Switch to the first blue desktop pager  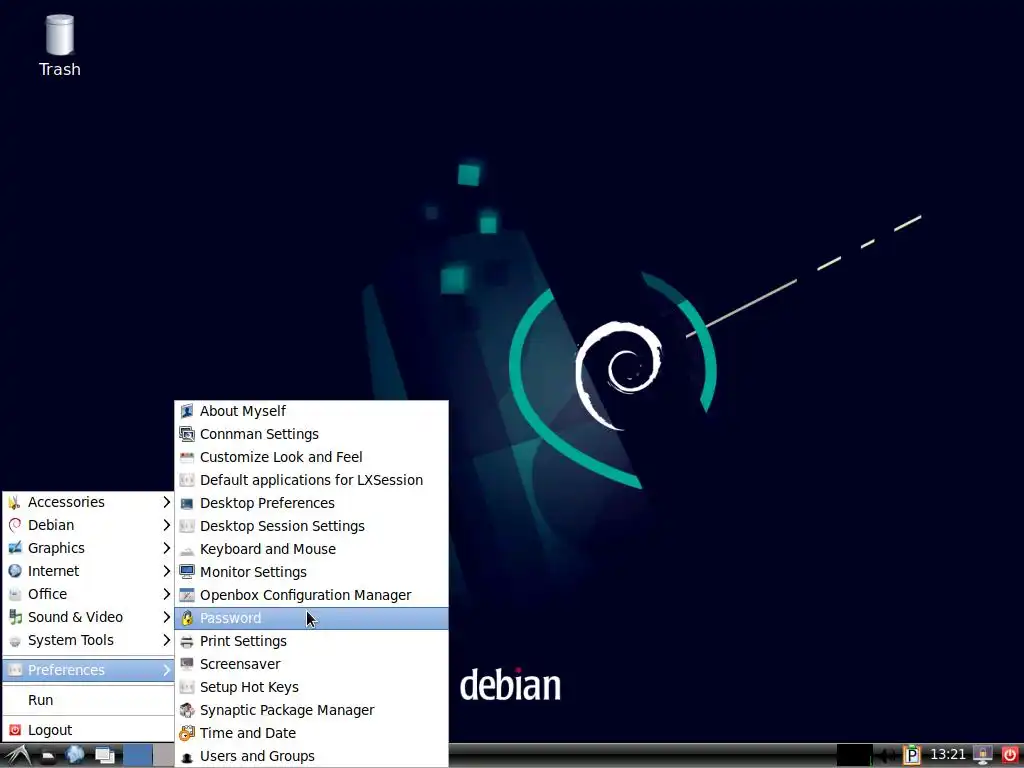pyautogui.click(x=138, y=756)
